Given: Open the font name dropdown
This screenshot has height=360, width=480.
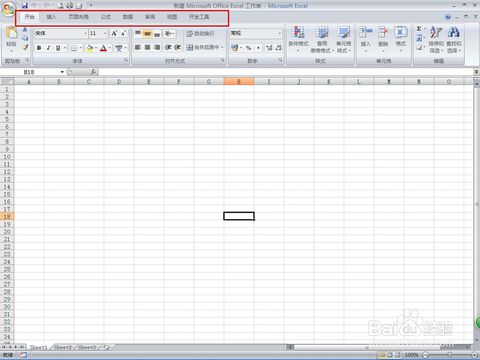Looking at the screenshot, I should coord(85,33).
